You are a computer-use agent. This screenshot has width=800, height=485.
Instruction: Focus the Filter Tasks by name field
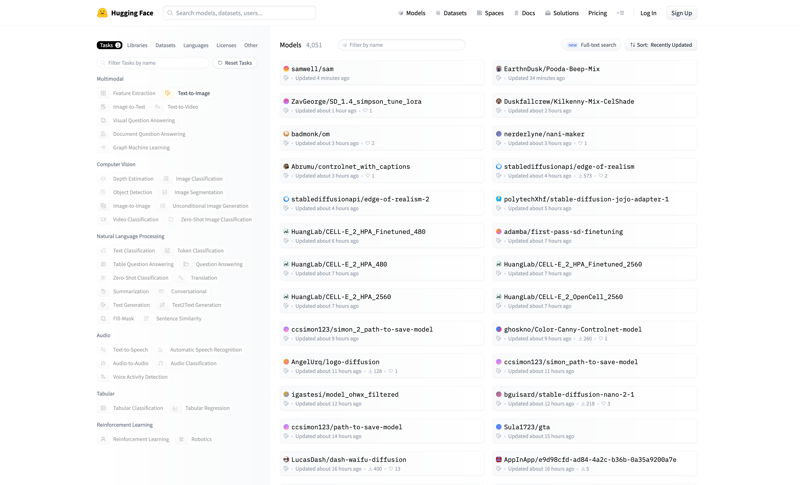pos(153,63)
